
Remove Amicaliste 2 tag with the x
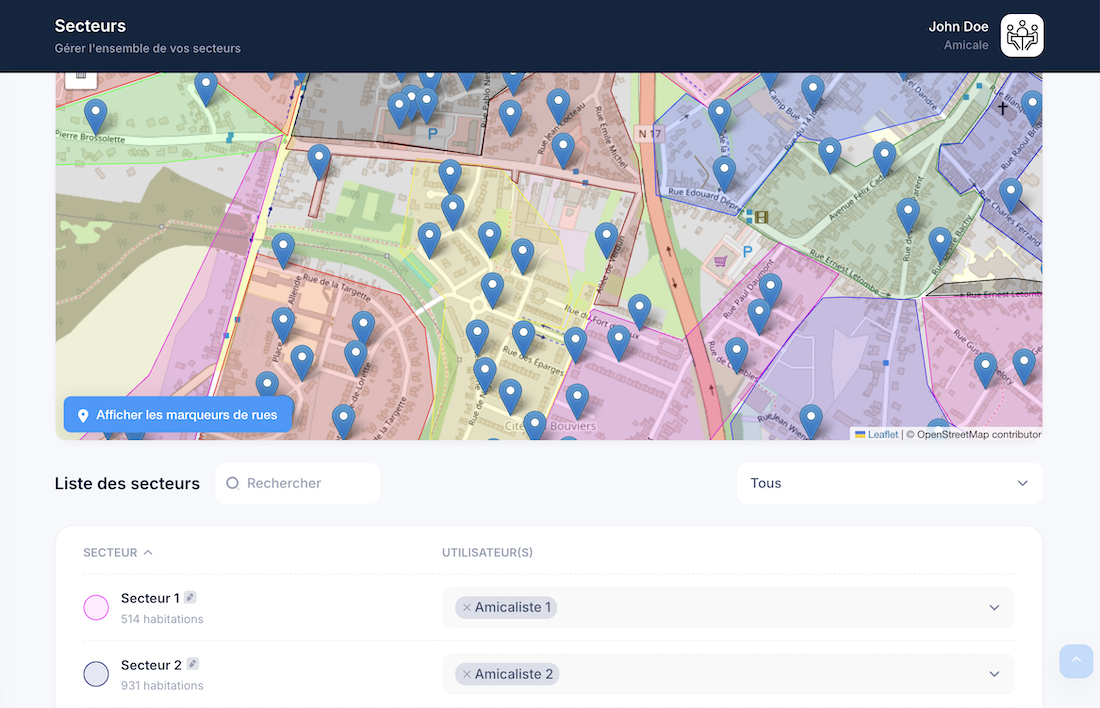pos(467,674)
